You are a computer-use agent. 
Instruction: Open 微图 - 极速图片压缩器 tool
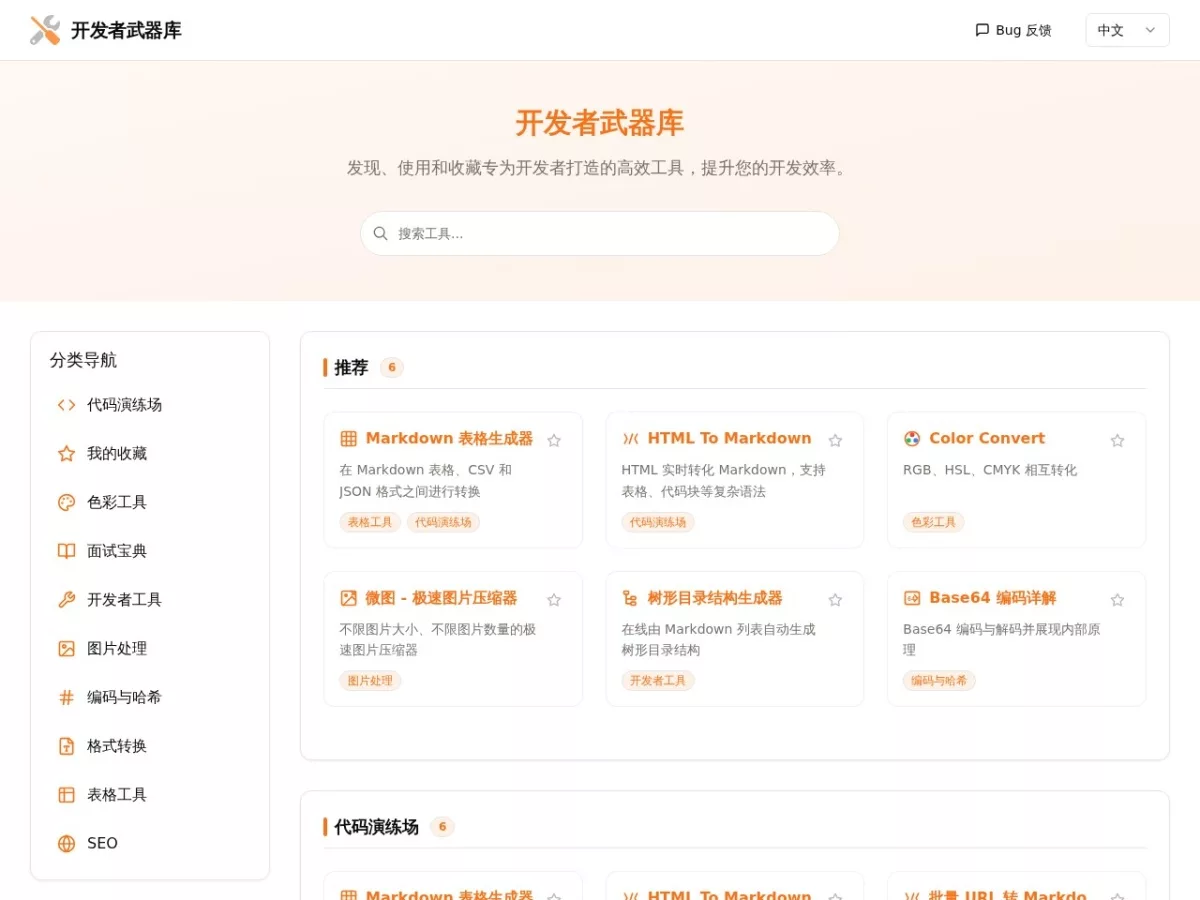[x=441, y=598]
